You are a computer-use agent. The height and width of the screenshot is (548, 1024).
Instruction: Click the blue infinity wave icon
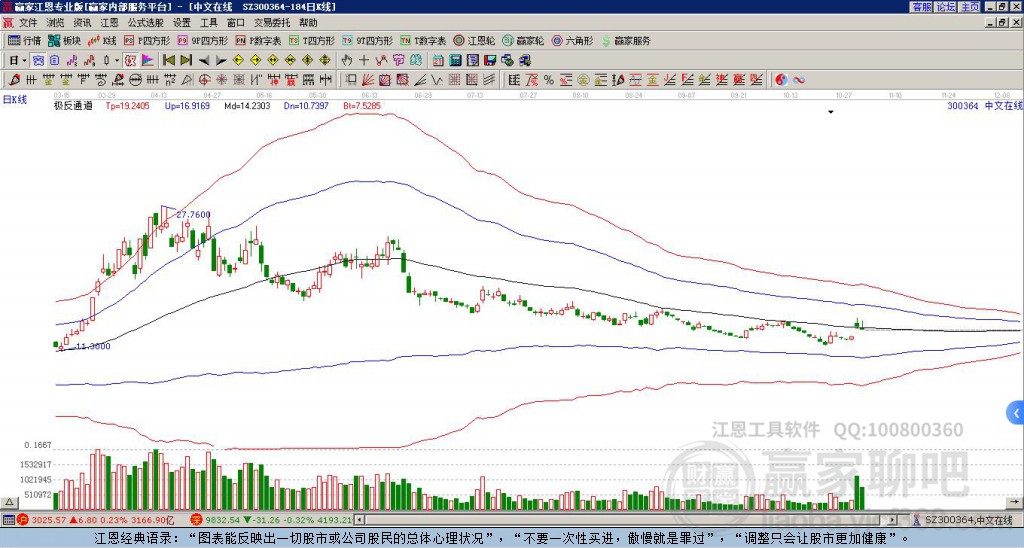pyautogui.click(x=798, y=80)
